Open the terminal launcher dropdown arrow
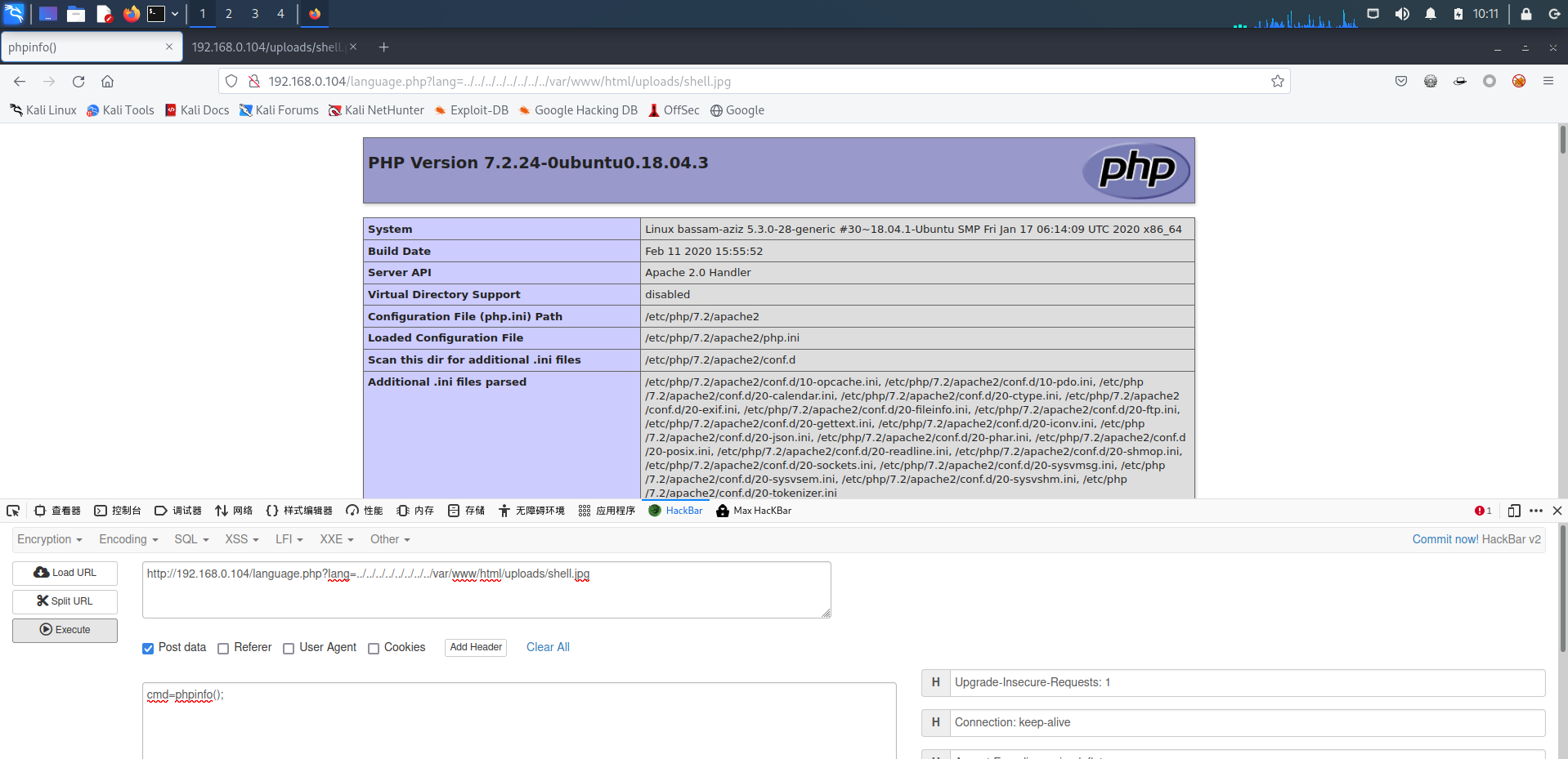This screenshot has width=1568, height=759. pos(175,14)
